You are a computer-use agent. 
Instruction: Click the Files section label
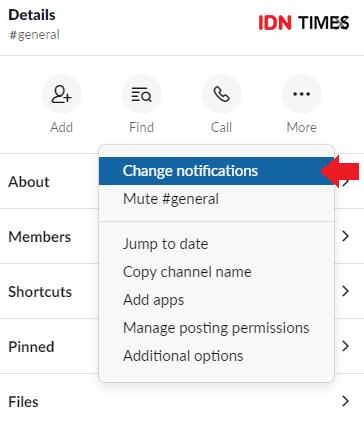23,402
